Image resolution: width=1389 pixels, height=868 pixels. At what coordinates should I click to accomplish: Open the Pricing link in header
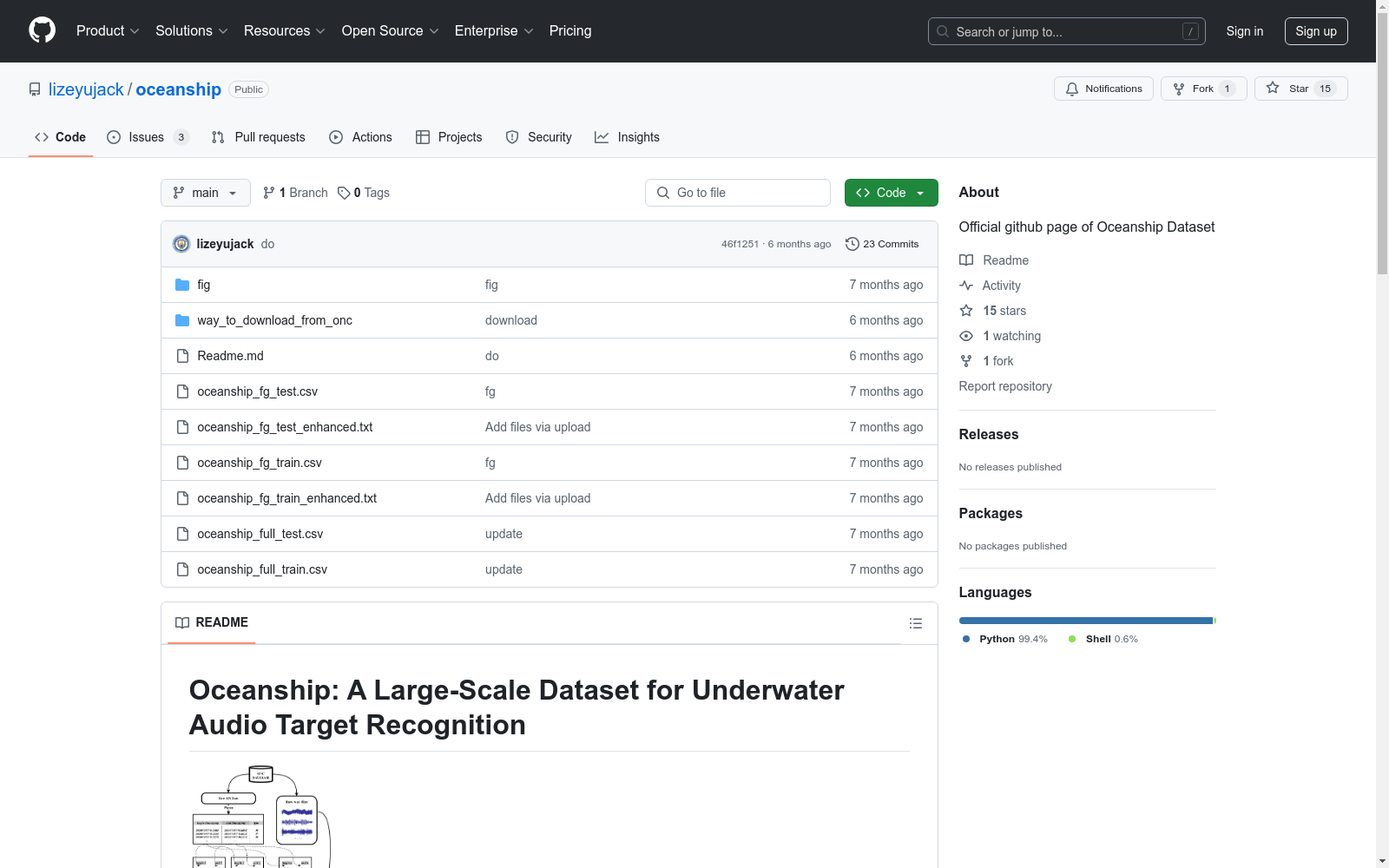click(570, 30)
